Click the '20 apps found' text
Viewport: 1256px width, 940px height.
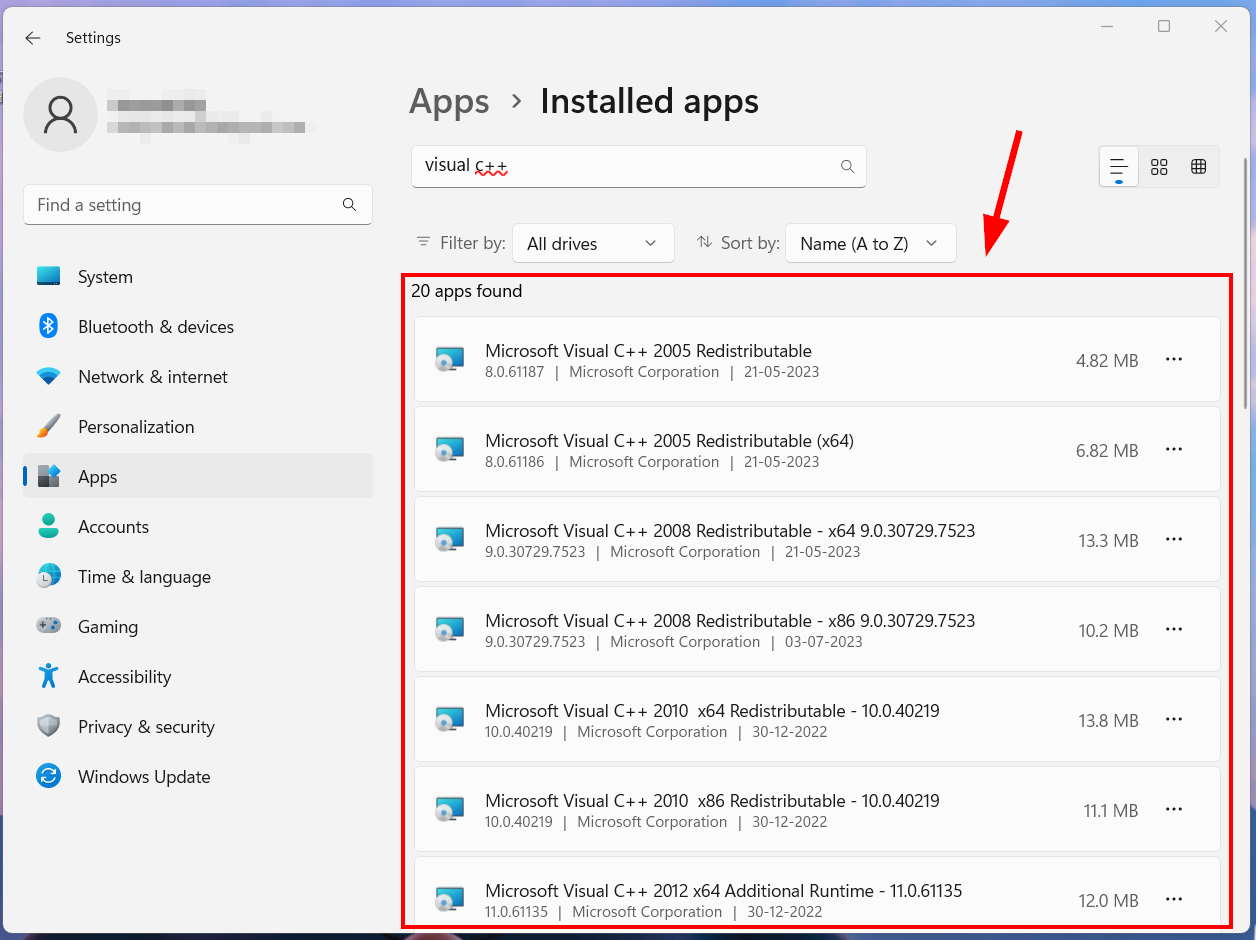coord(467,291)
